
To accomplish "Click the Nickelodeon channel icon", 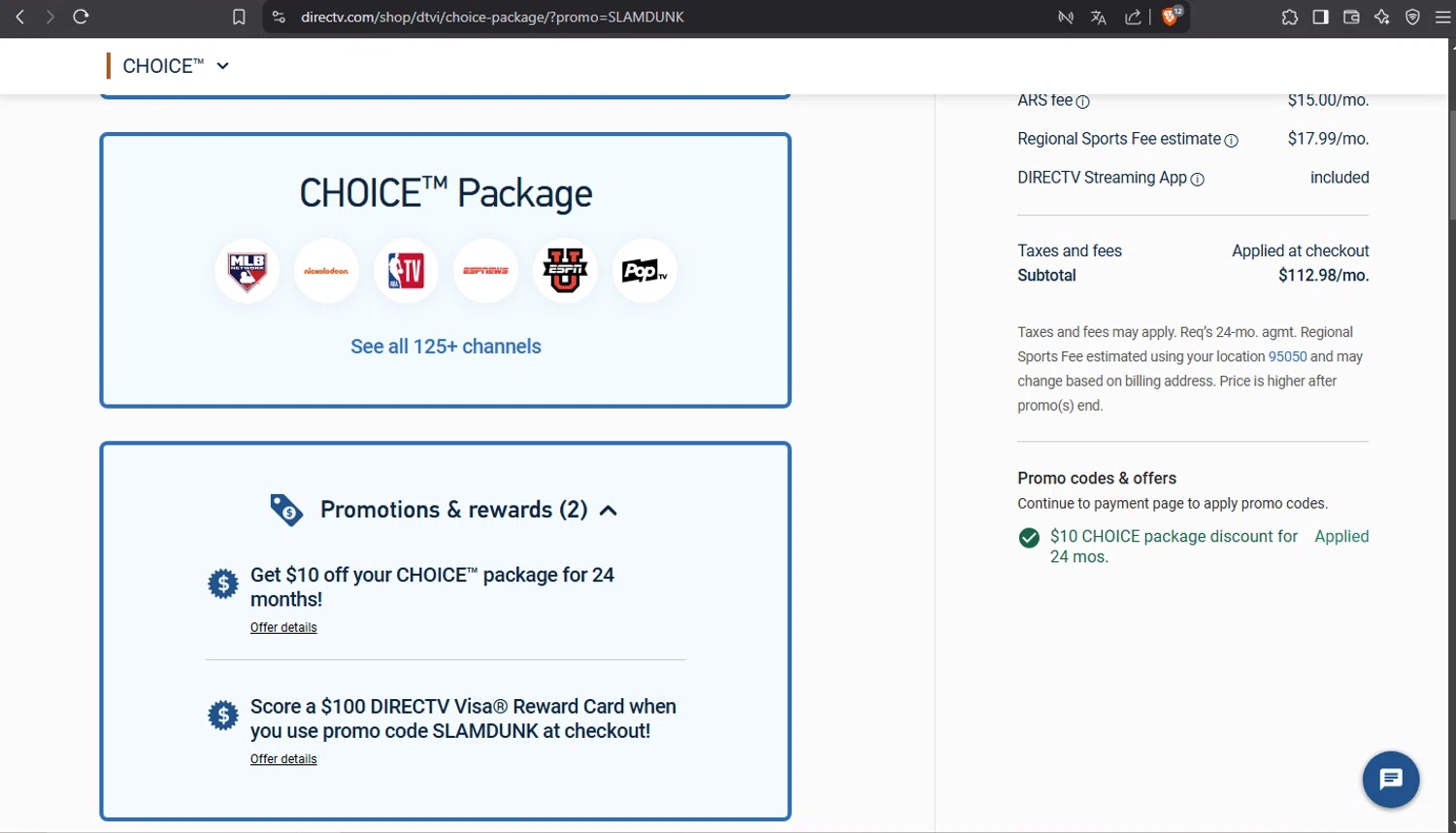I will (326, 271).
